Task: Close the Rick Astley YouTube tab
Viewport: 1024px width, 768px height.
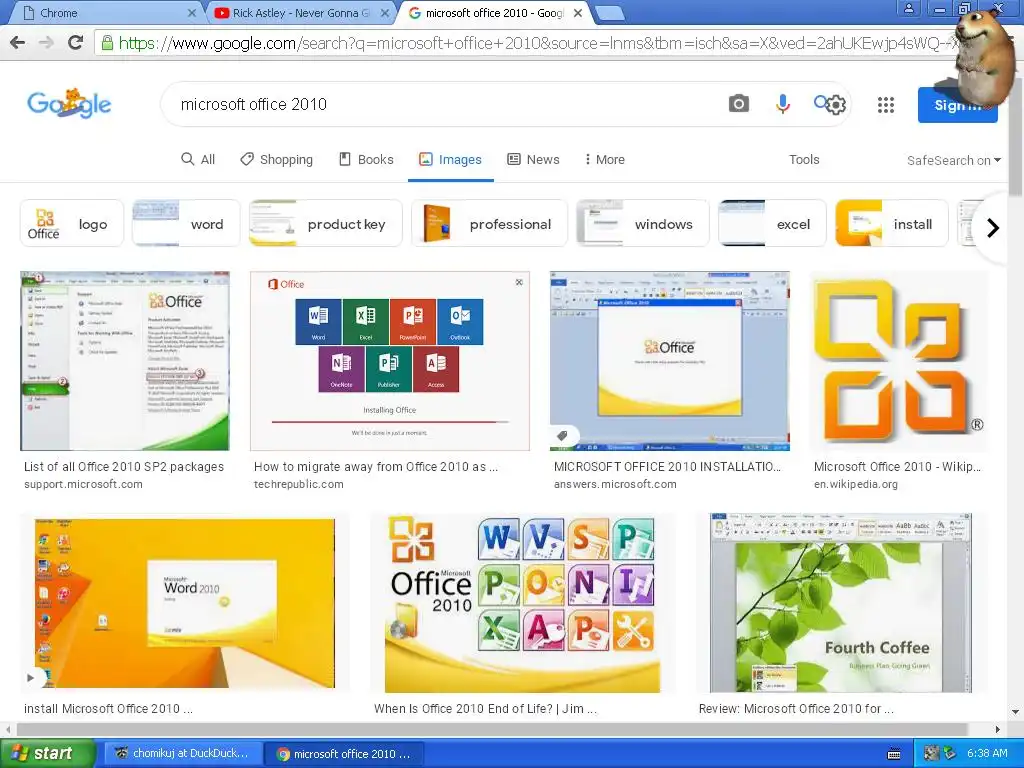Action: coord(385,13)
